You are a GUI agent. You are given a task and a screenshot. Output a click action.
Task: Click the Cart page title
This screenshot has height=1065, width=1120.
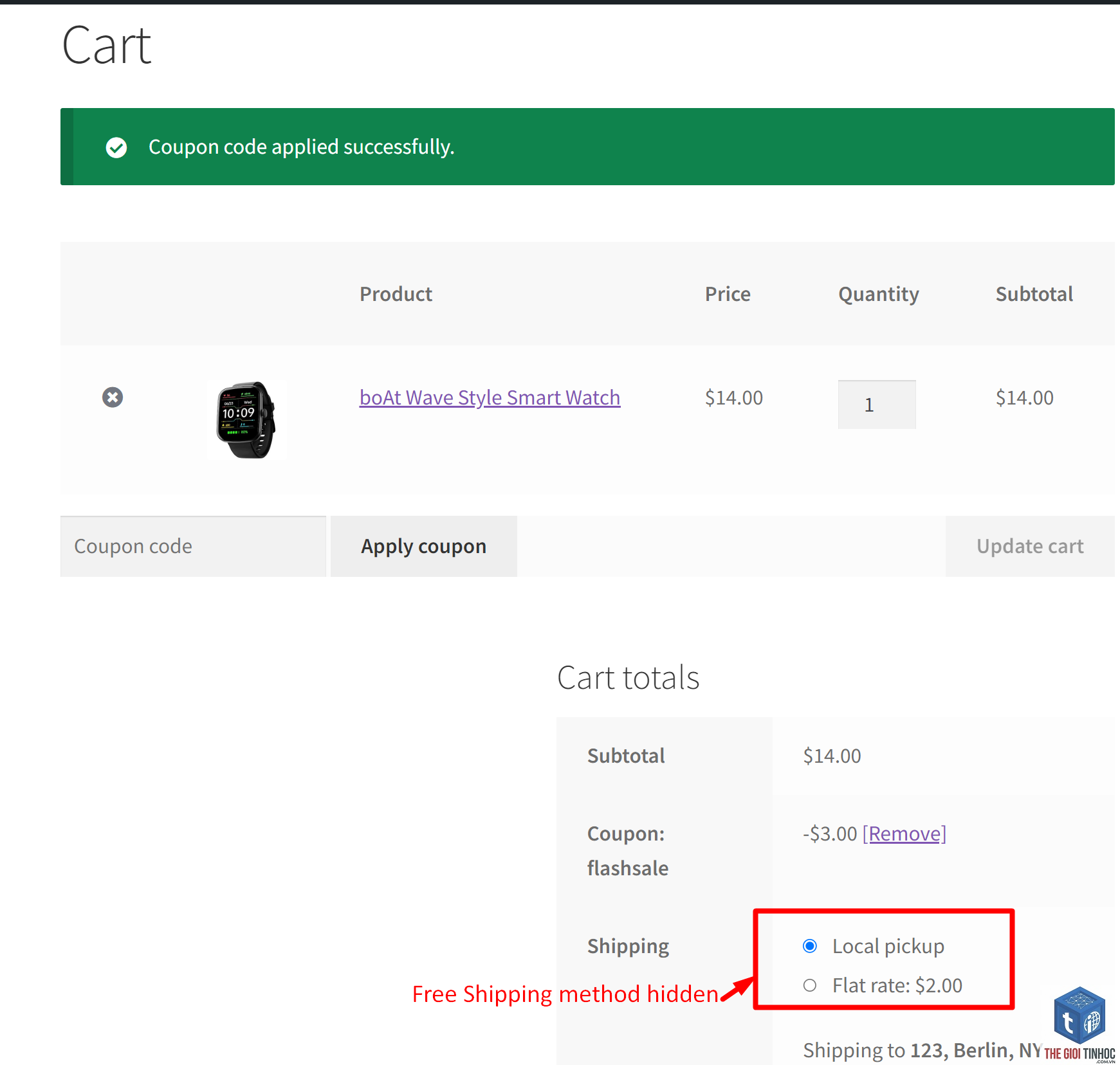[107, 46]
